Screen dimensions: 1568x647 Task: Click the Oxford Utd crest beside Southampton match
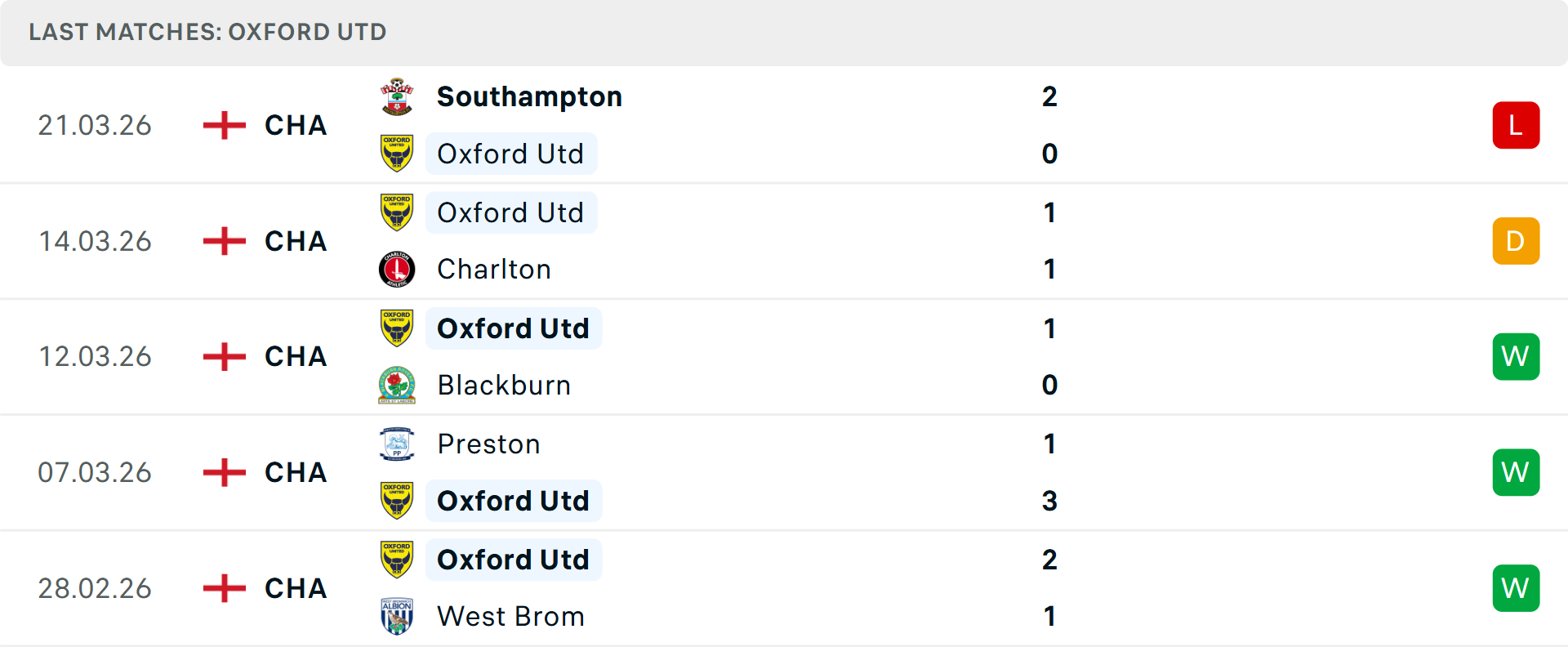(397, 154)
